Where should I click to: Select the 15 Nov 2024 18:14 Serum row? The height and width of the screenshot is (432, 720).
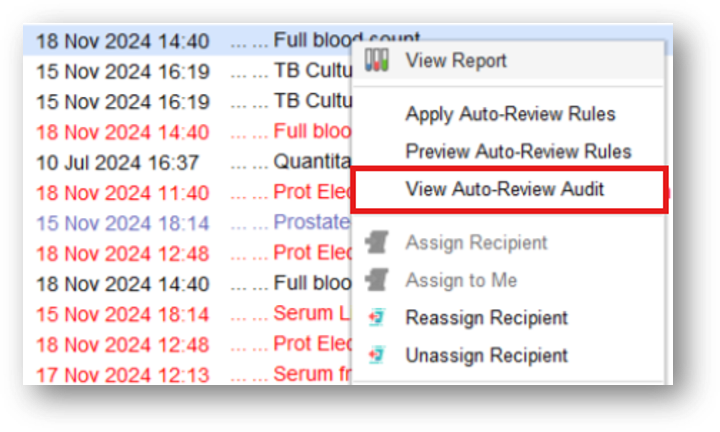pyautogui.click(x=188, y=314)
